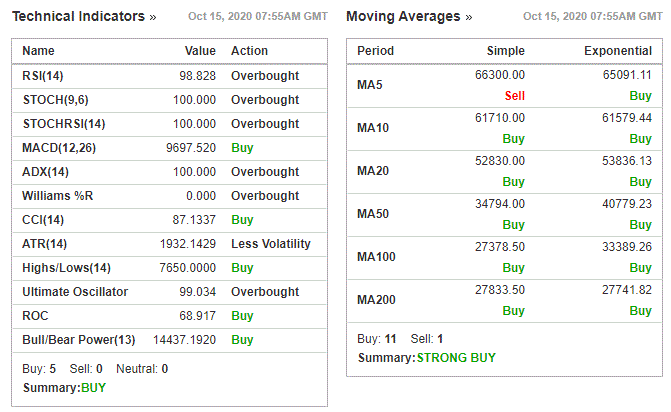Click the Williams %R value 0.000
671x412 pixels.
coord(201,196)
